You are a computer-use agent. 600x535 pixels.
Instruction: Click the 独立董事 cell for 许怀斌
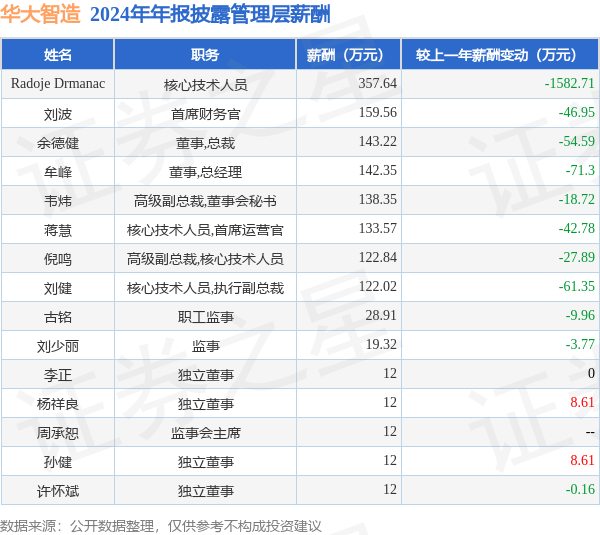pyautogui.click(x=205, y=491)
